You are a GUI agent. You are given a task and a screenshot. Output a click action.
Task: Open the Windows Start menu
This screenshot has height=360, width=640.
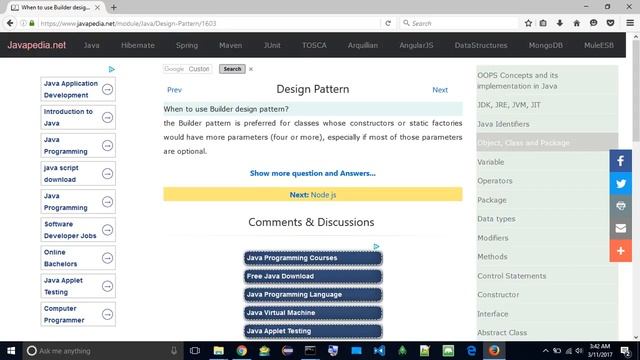click(11, 351)
